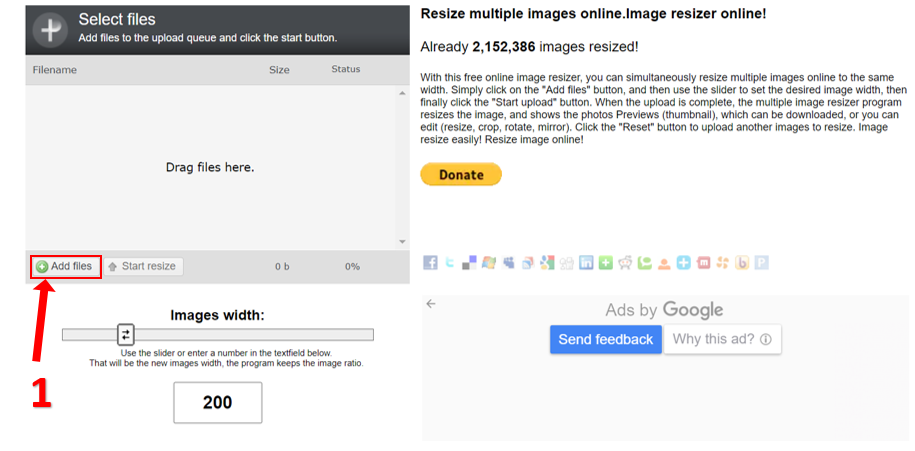Click the ad back arrow icon
Screen dimensions: 915x451
coord(431,304)
